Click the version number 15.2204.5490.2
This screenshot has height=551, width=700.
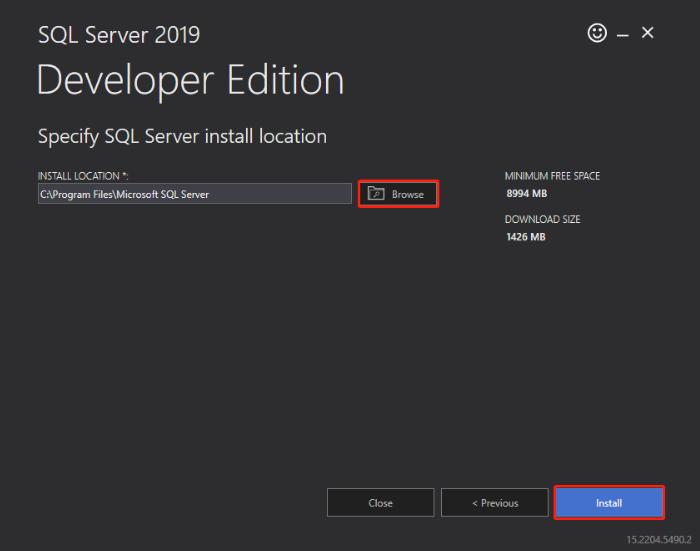(x=659, y=540)
